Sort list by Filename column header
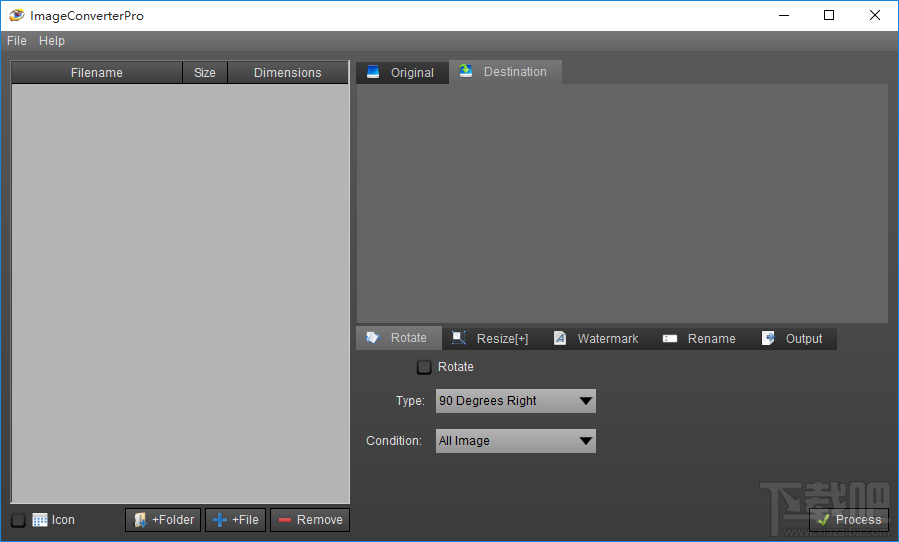Viewport: 899px width, 542px height. tap(97, 73)
